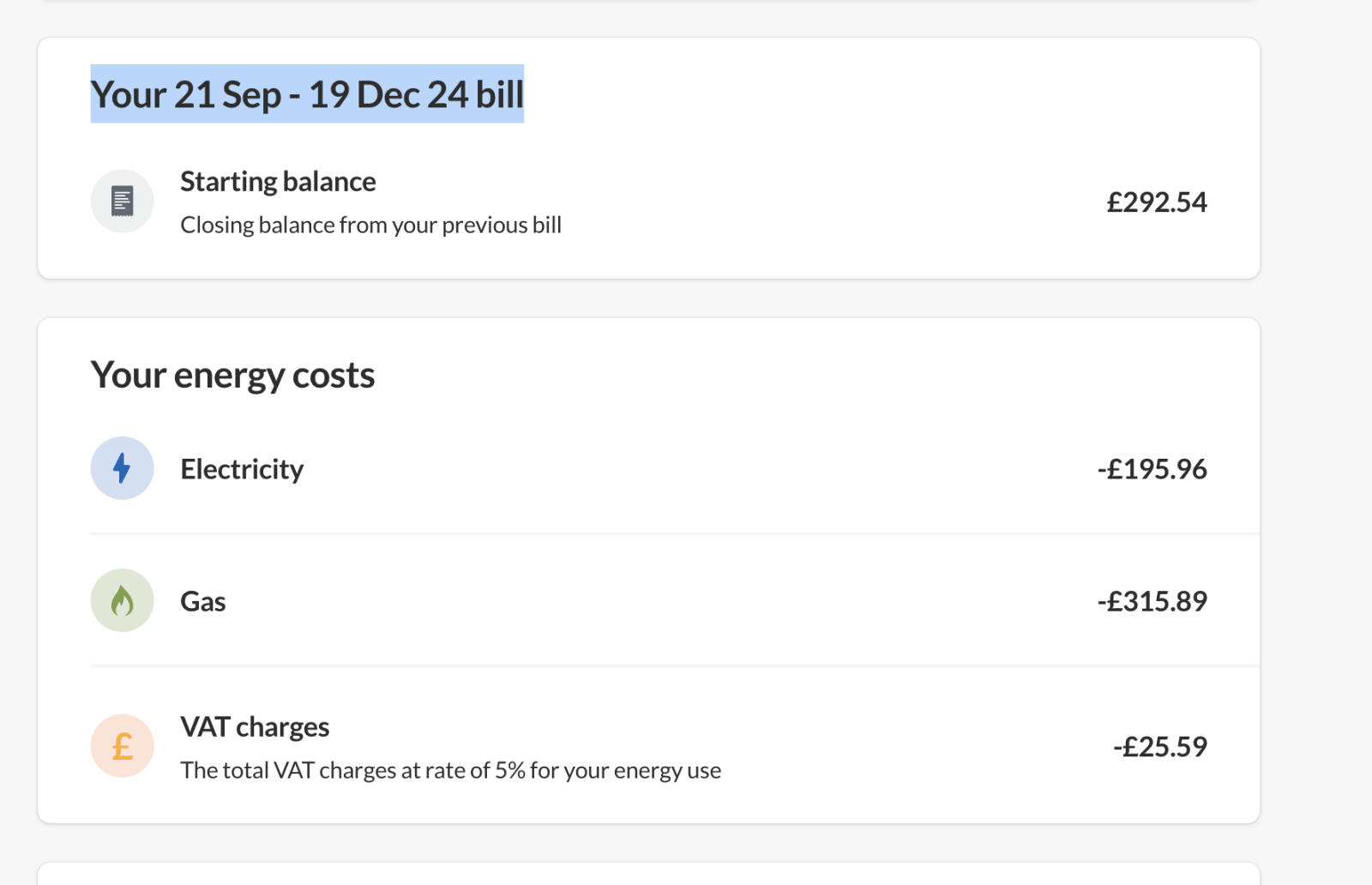Viewport: 1372px width, 885px height.
Task: Click the Electricity lightning bolt icon
Action: coord(122,468)
